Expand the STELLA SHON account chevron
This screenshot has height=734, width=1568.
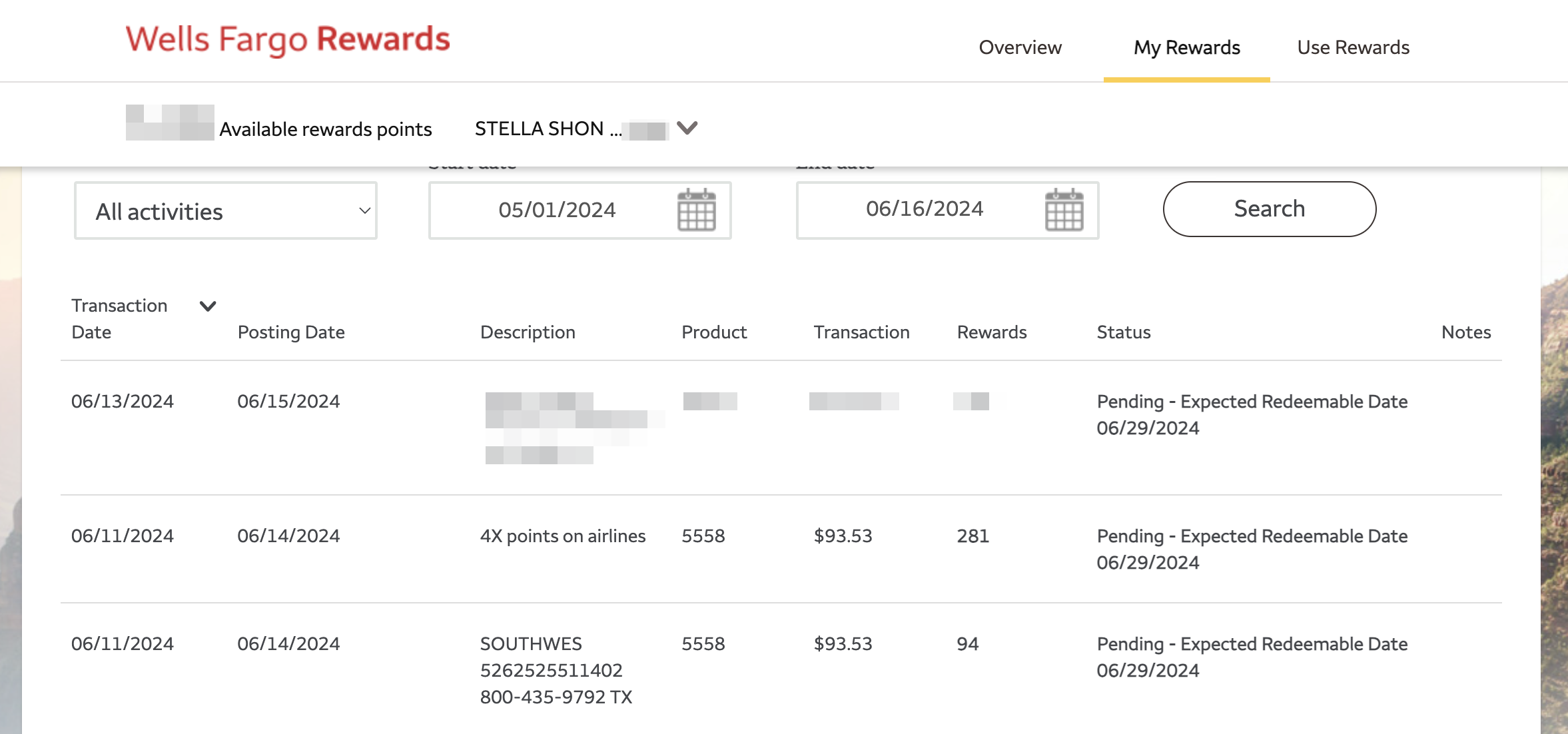pyautogui.click(x=687, y=127)
